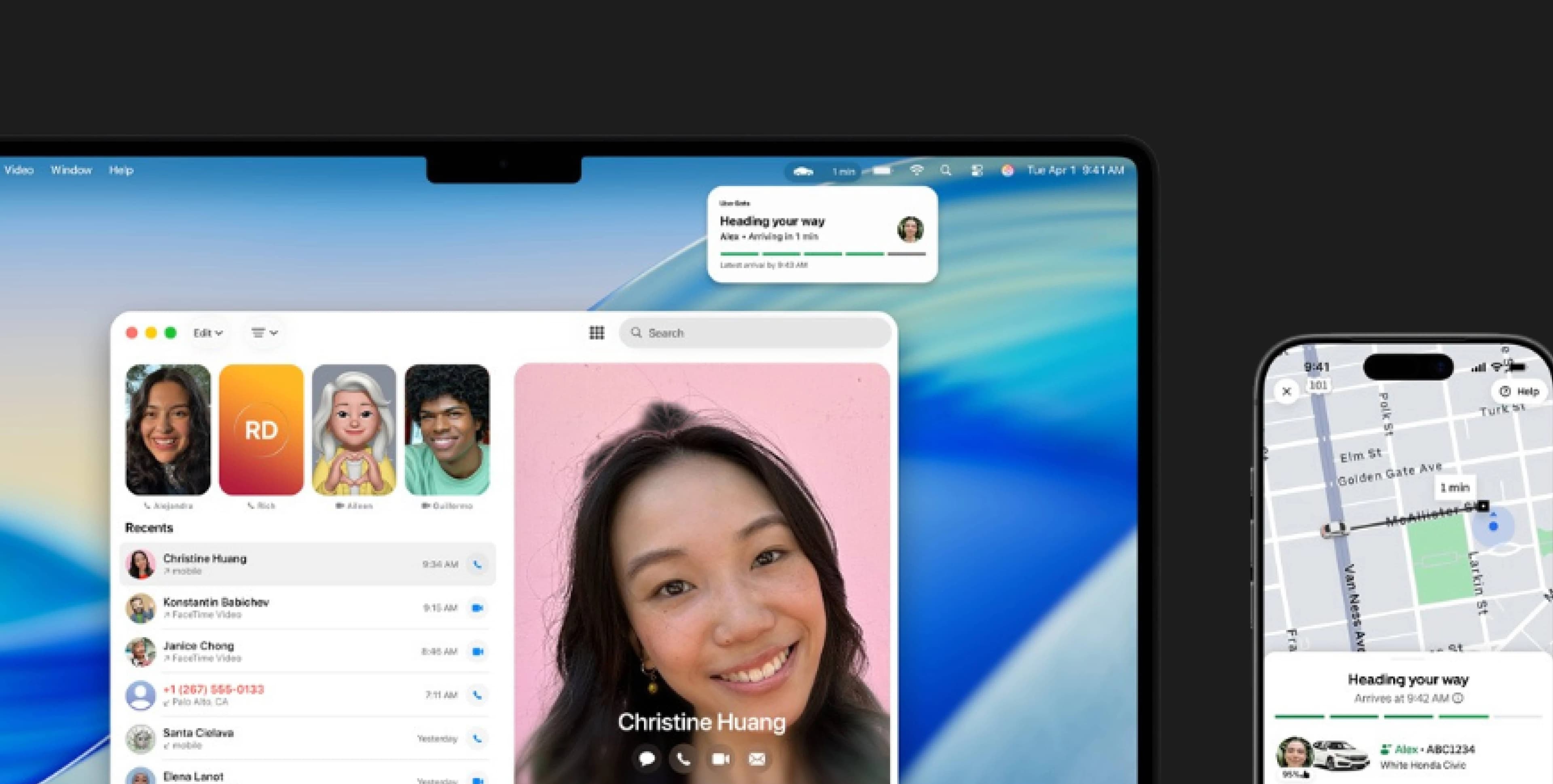This screenshot has width=1553, height=784.
Task: Email Christine Huang via envelope icon
Action: coord(757,759)
